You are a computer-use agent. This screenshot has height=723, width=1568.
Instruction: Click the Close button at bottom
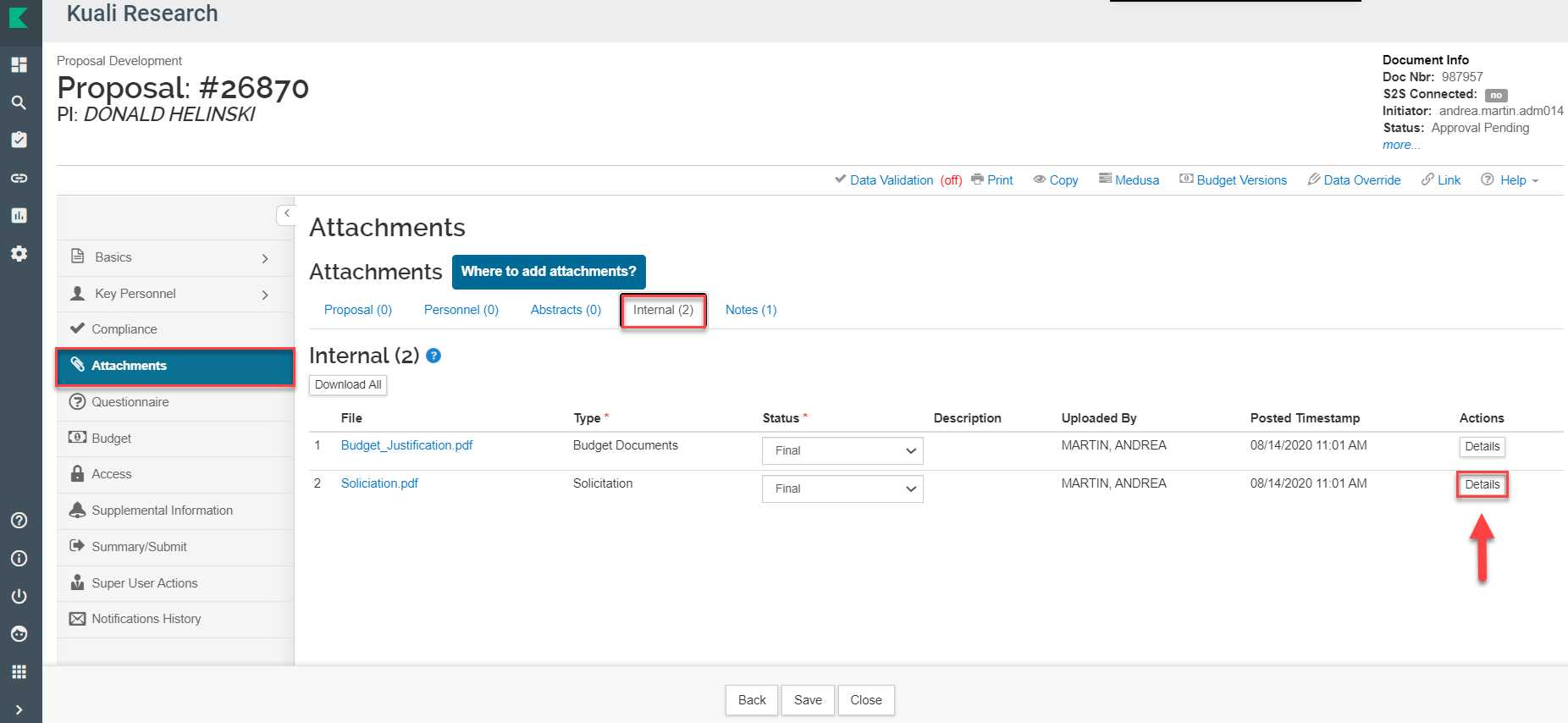tap(866, 700)
